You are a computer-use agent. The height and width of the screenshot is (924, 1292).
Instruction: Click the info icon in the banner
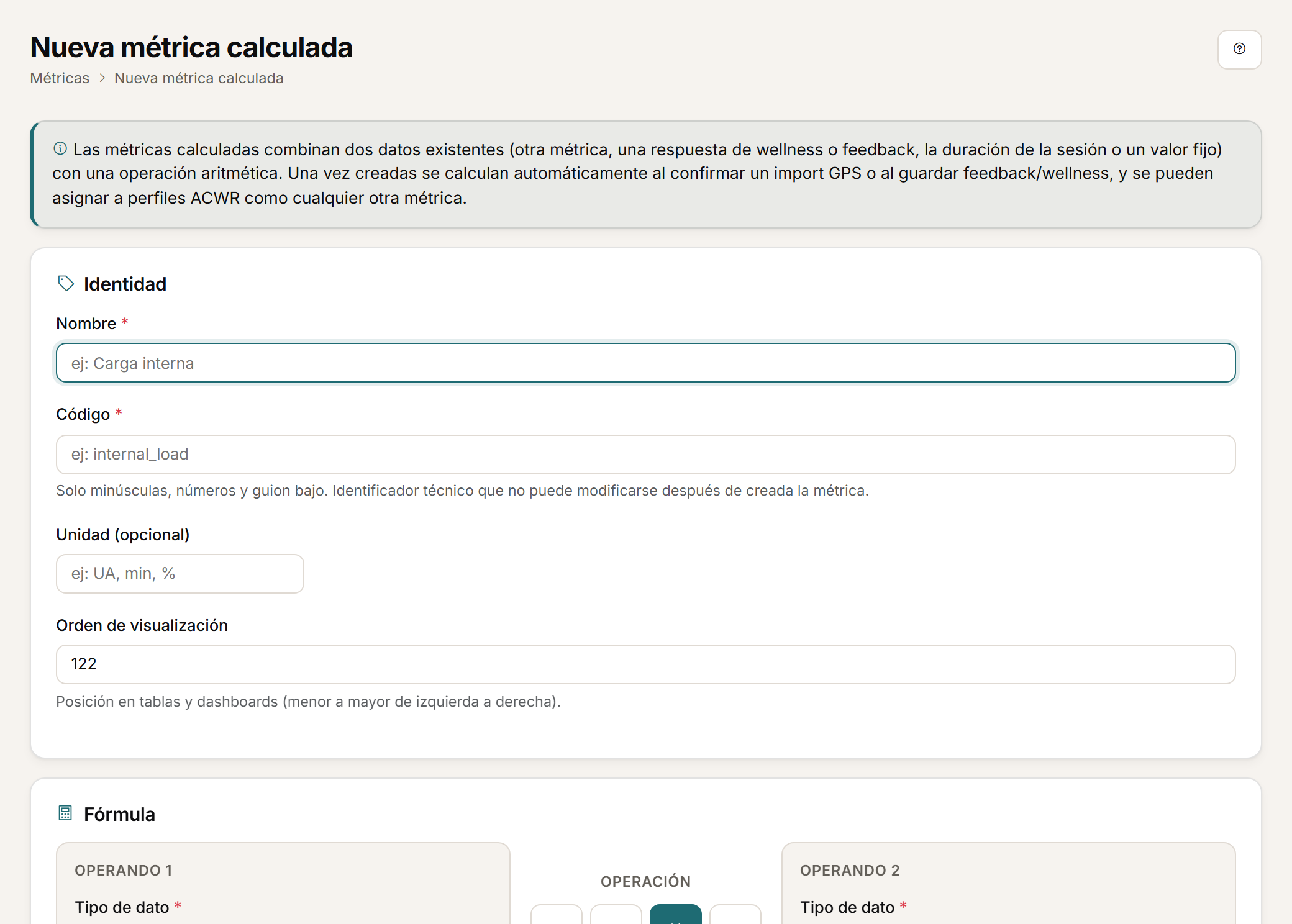pos(60,148)
